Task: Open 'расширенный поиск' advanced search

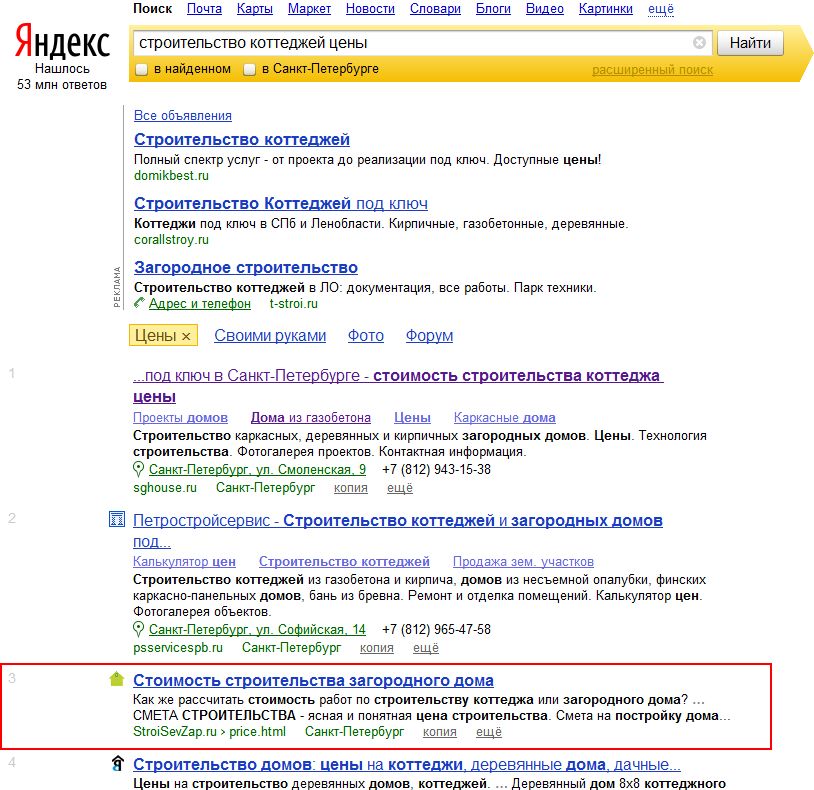Action: click(x=653, y=70)
